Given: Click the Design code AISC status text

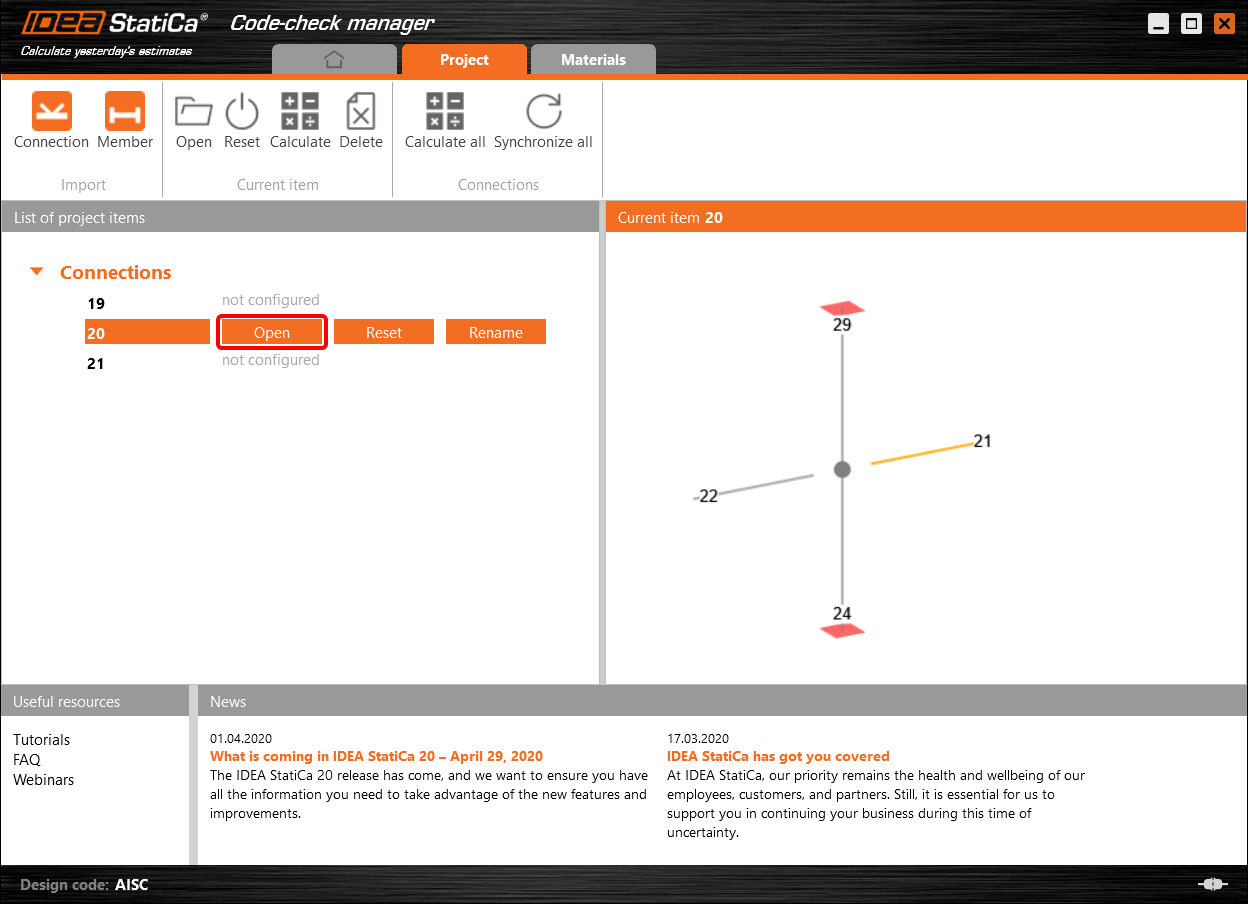Looking at the screenshot, I should point(84,885).
